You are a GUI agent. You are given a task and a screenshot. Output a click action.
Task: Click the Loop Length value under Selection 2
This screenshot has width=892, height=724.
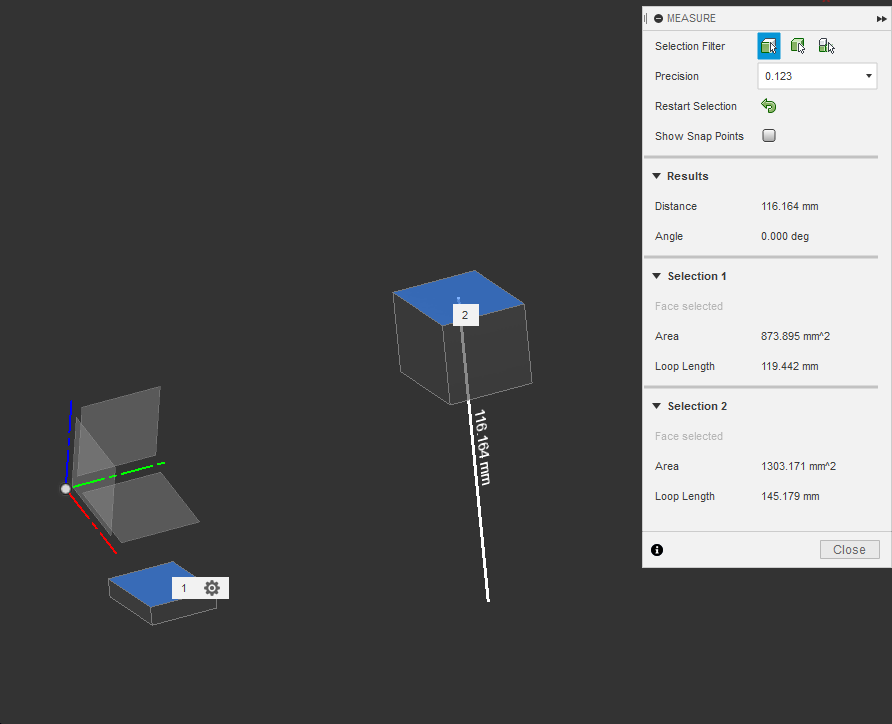click(790, 496)
